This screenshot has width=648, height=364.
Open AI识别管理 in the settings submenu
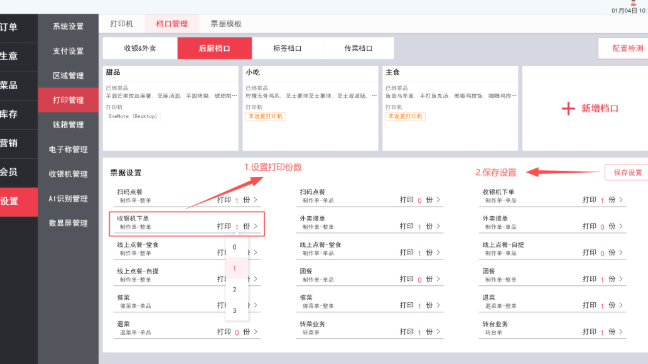pyautogui.click(x=68, y=199)
